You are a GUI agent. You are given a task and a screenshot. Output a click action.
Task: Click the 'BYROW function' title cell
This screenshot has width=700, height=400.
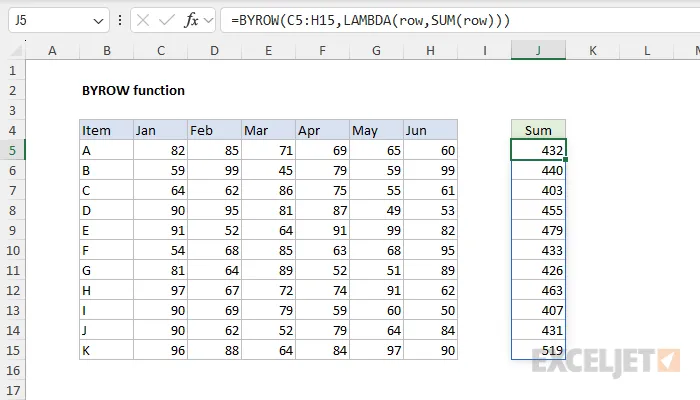point(133,91)
